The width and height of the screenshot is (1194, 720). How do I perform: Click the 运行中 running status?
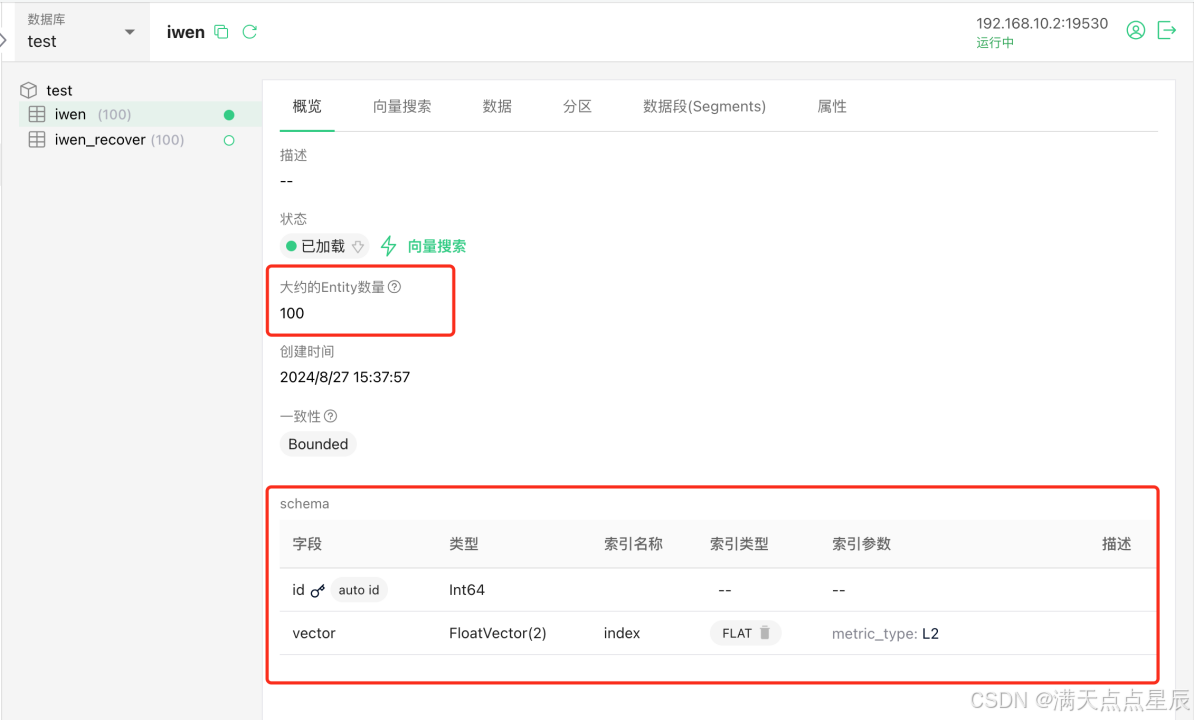(x=995, y=43)
